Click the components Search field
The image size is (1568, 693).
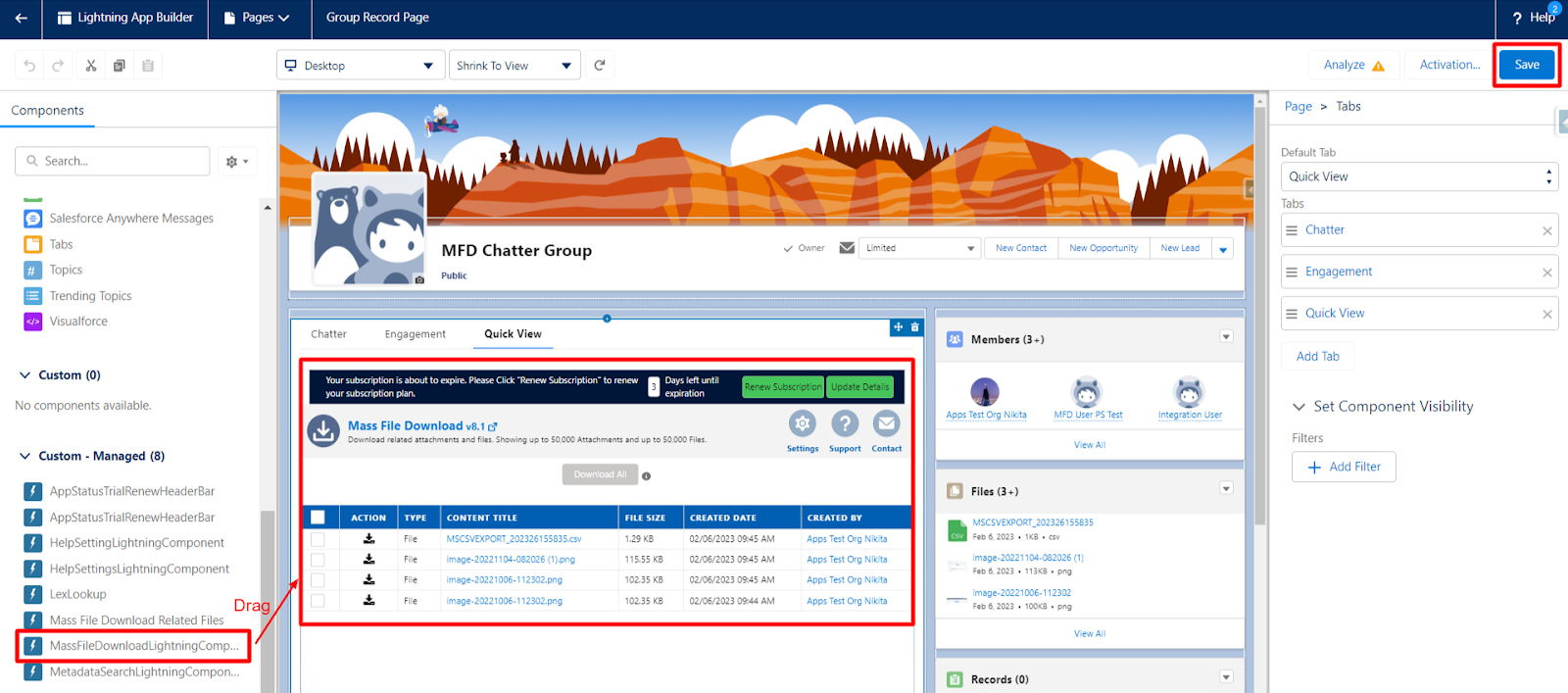coord(113,161)
